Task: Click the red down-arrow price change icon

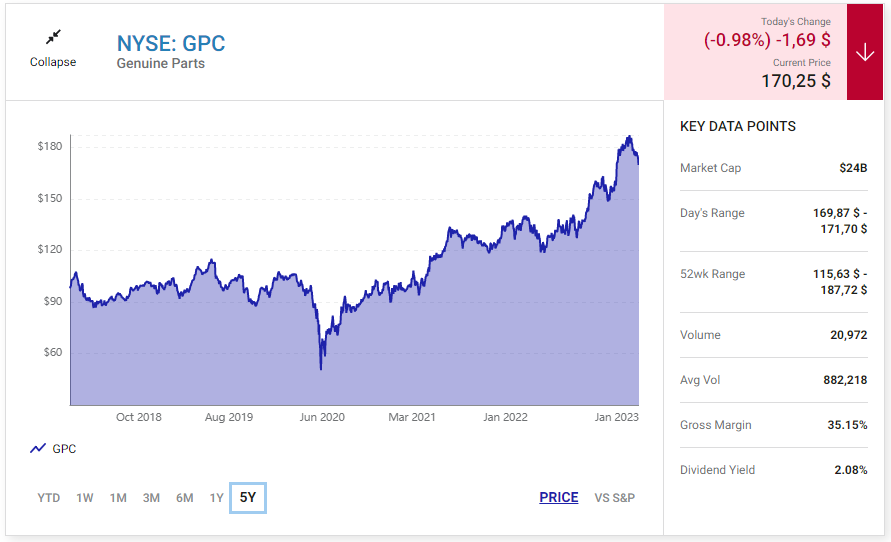Action: [x=865, y=52]
